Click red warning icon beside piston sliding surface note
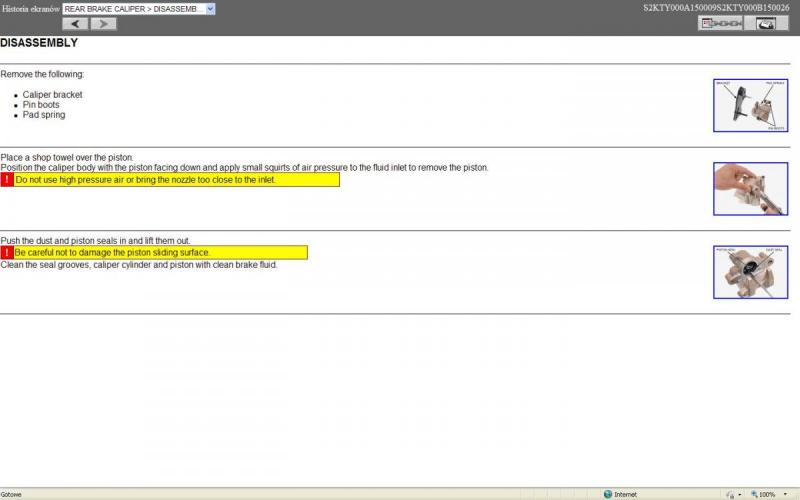The image size is (800, 500). [x=7, y=253]
